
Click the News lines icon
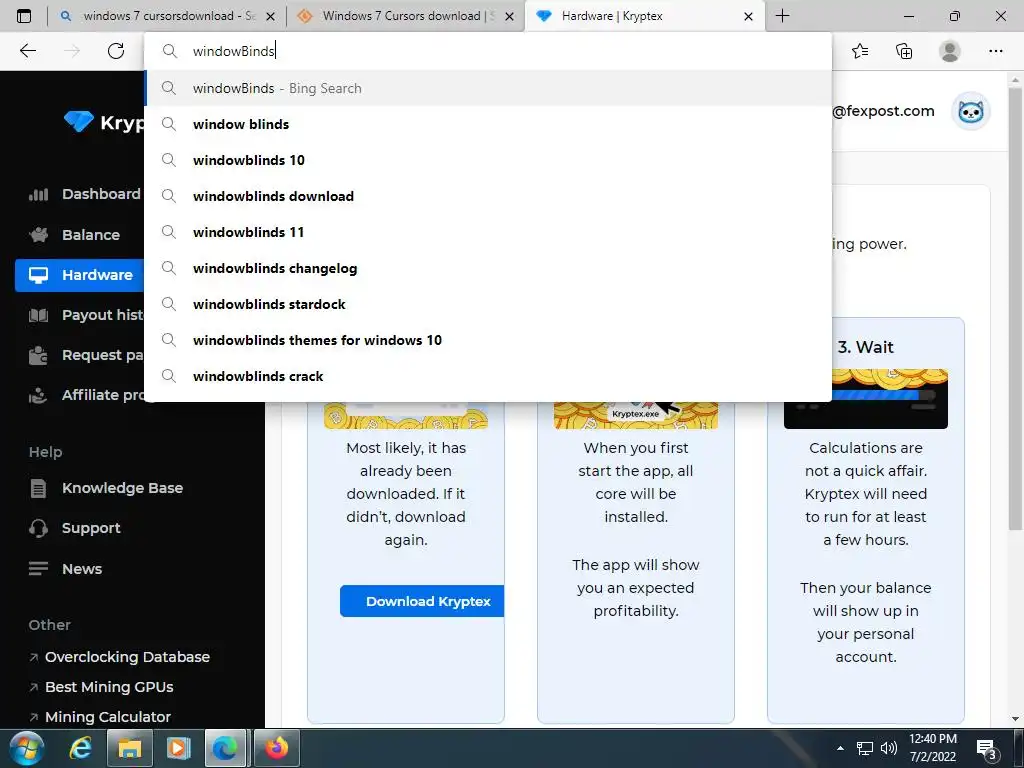click(39, 569)
